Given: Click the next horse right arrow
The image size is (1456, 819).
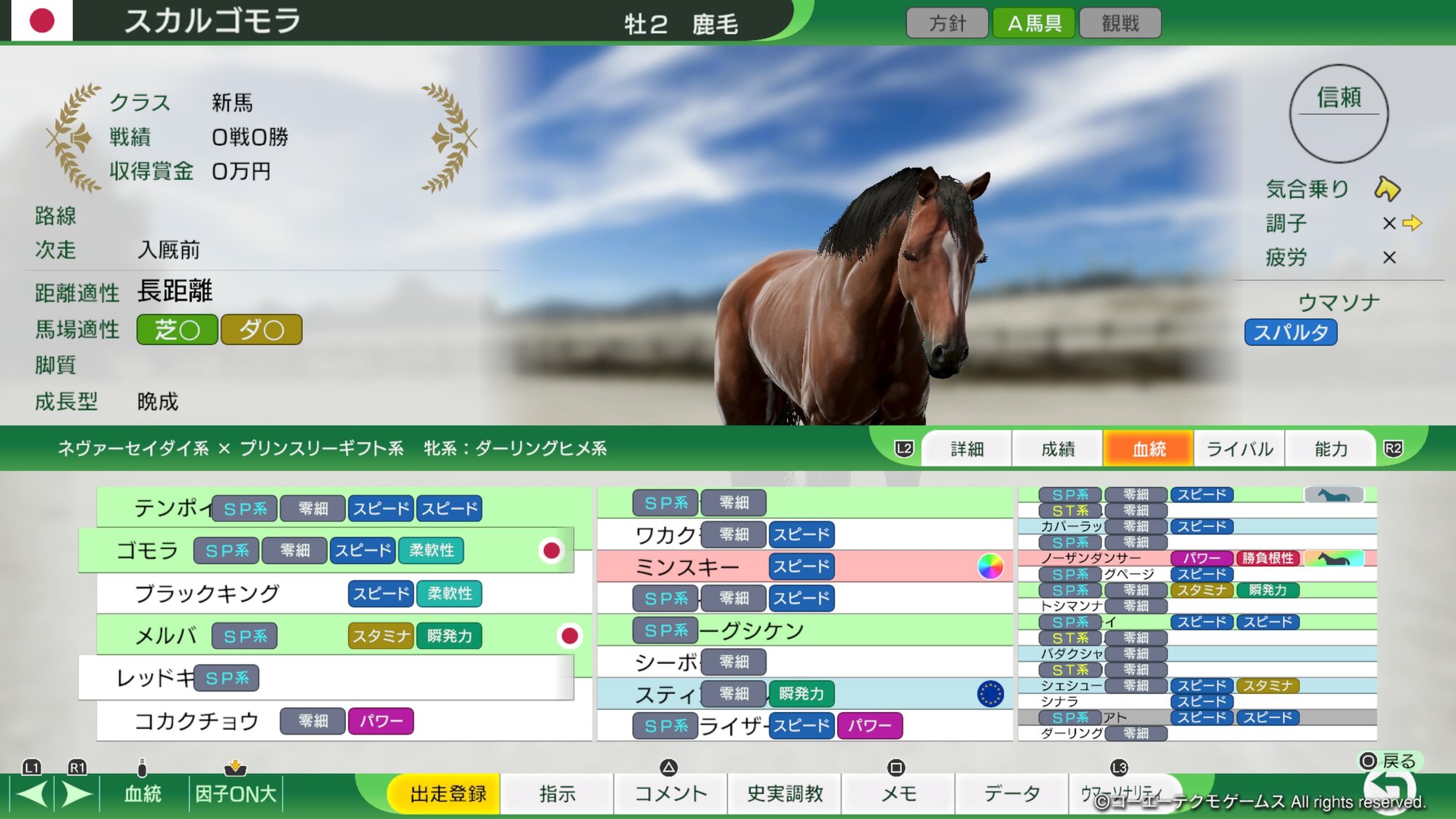Looking at the screenshot, I should [76, 794].
